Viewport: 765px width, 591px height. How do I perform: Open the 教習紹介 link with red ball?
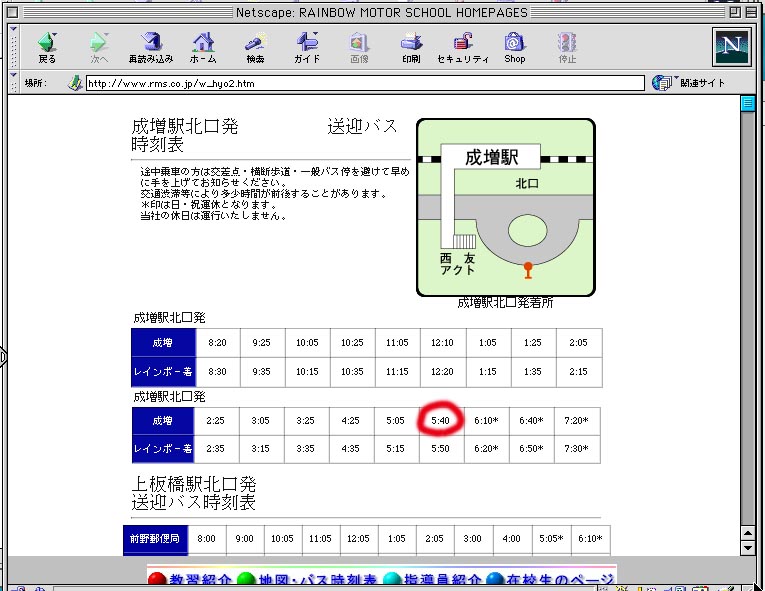pos(190,580)
